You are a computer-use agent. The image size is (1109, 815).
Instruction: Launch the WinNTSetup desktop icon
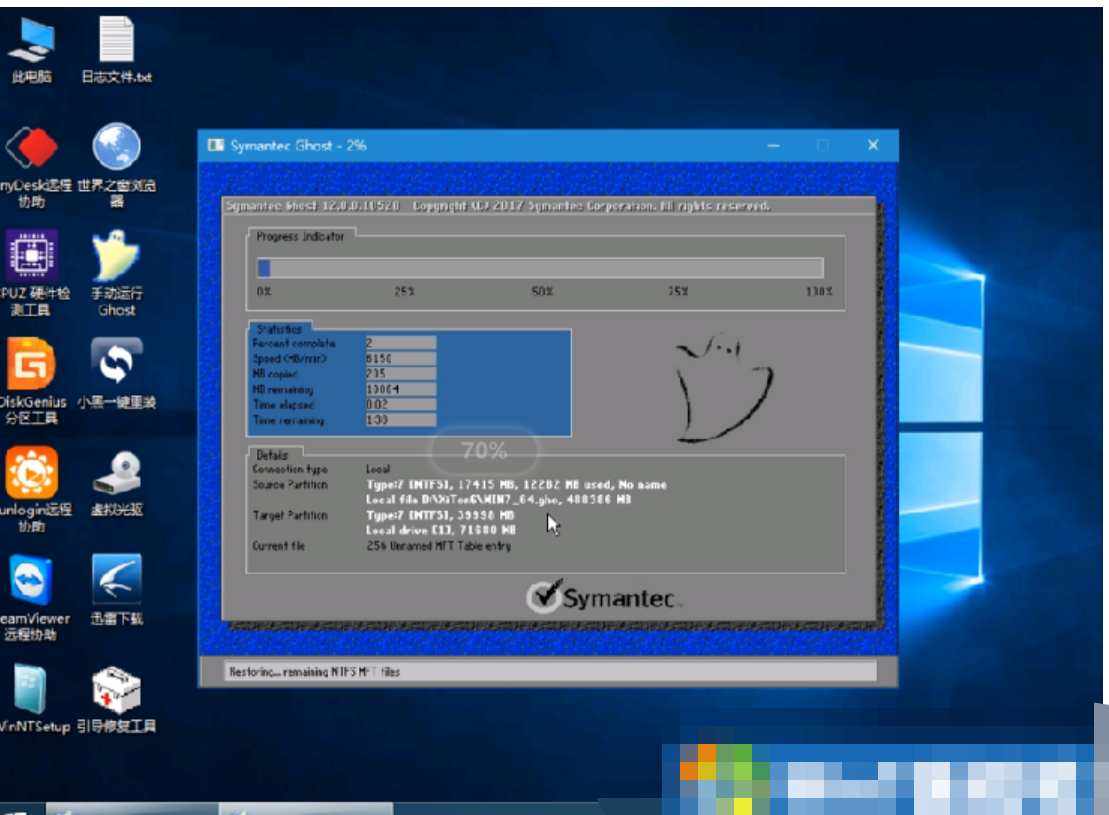(x=32, y=690)
